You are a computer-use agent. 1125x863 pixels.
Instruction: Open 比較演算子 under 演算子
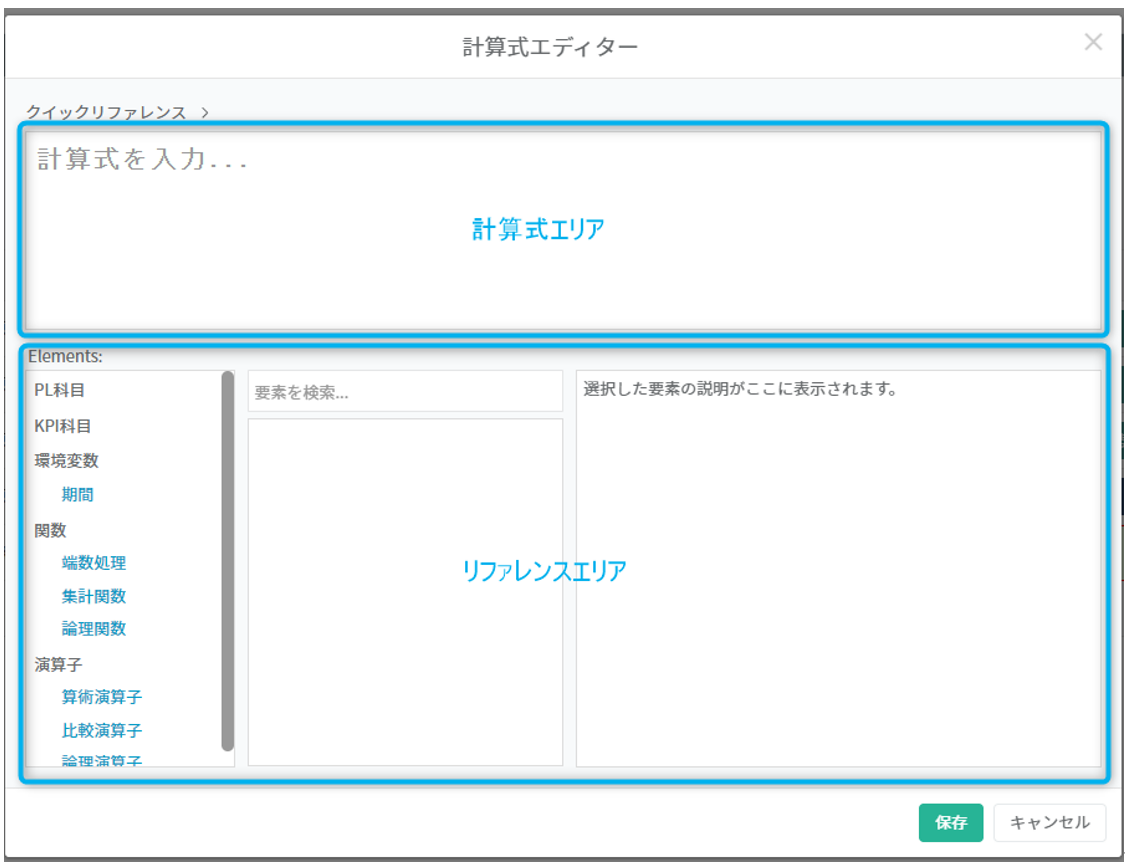(101, 730)
